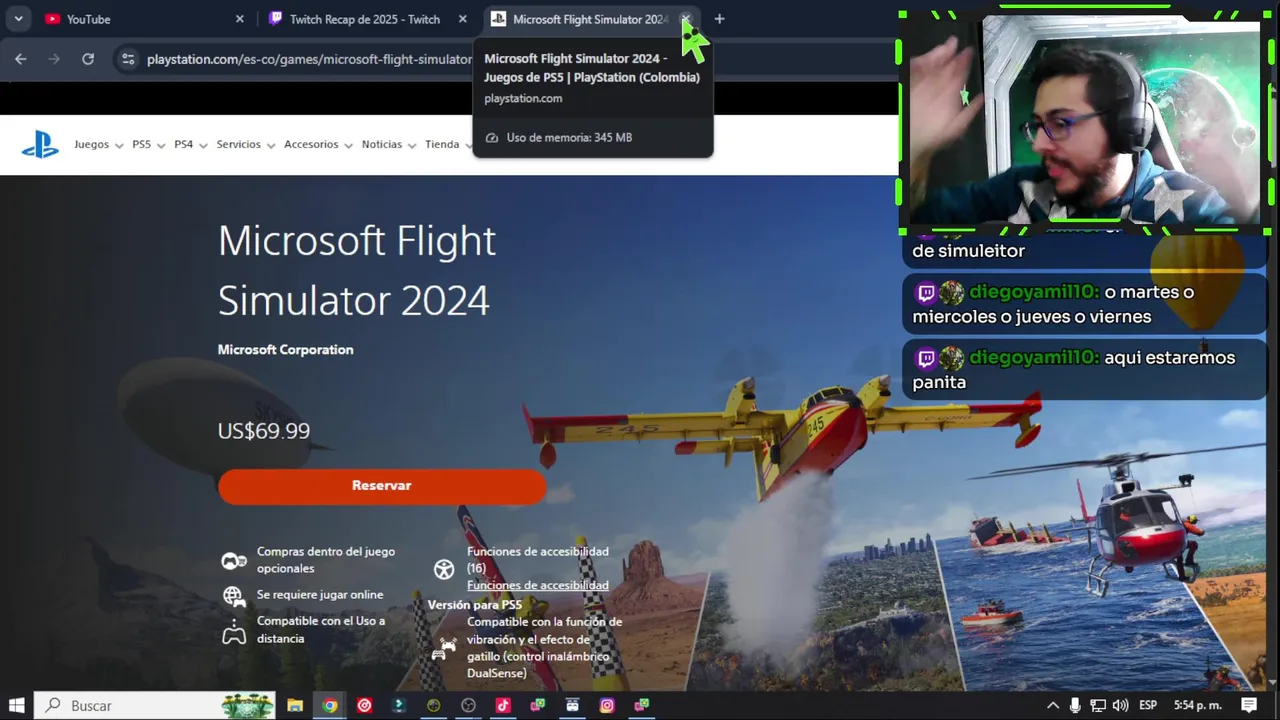Viewport: 1280px width, 720px height.
Task: Click the 'Compatible con el Uso a distancia' text
Action: [x=321, y=630]
